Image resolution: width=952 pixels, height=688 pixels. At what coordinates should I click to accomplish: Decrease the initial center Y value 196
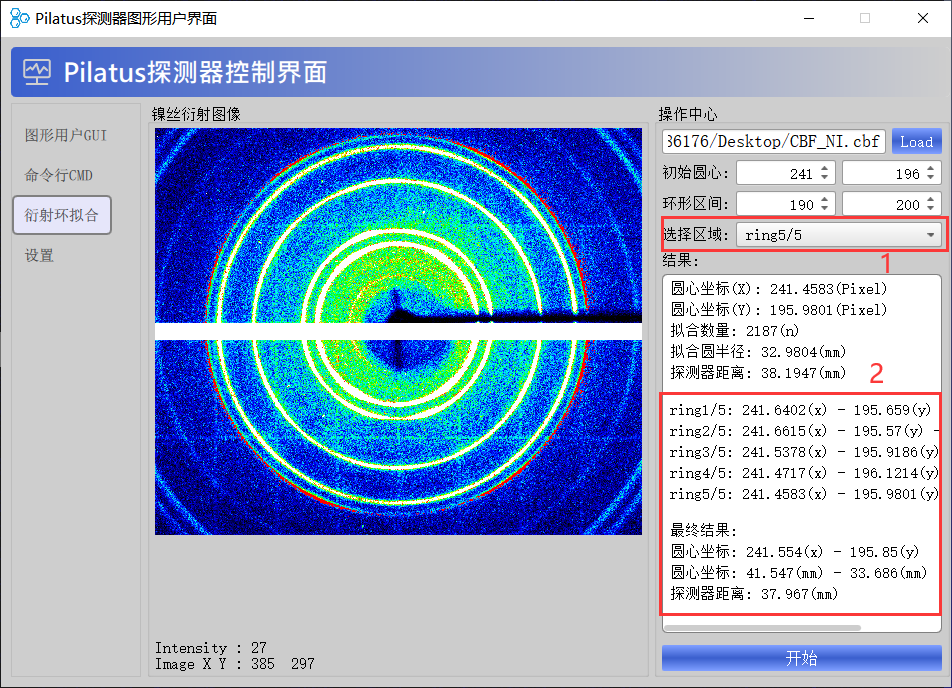931,178
